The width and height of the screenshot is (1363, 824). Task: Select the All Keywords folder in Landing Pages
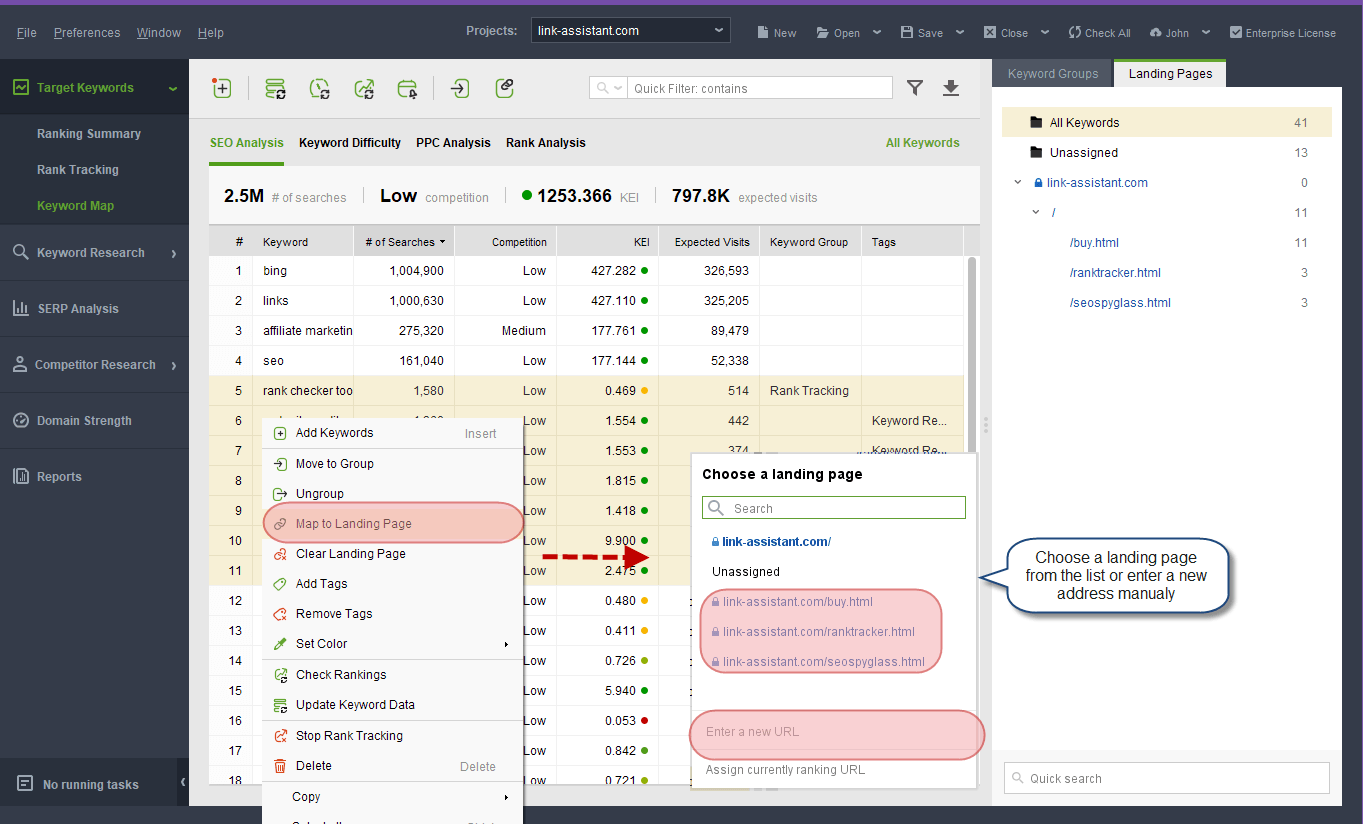coord(1167,123)
